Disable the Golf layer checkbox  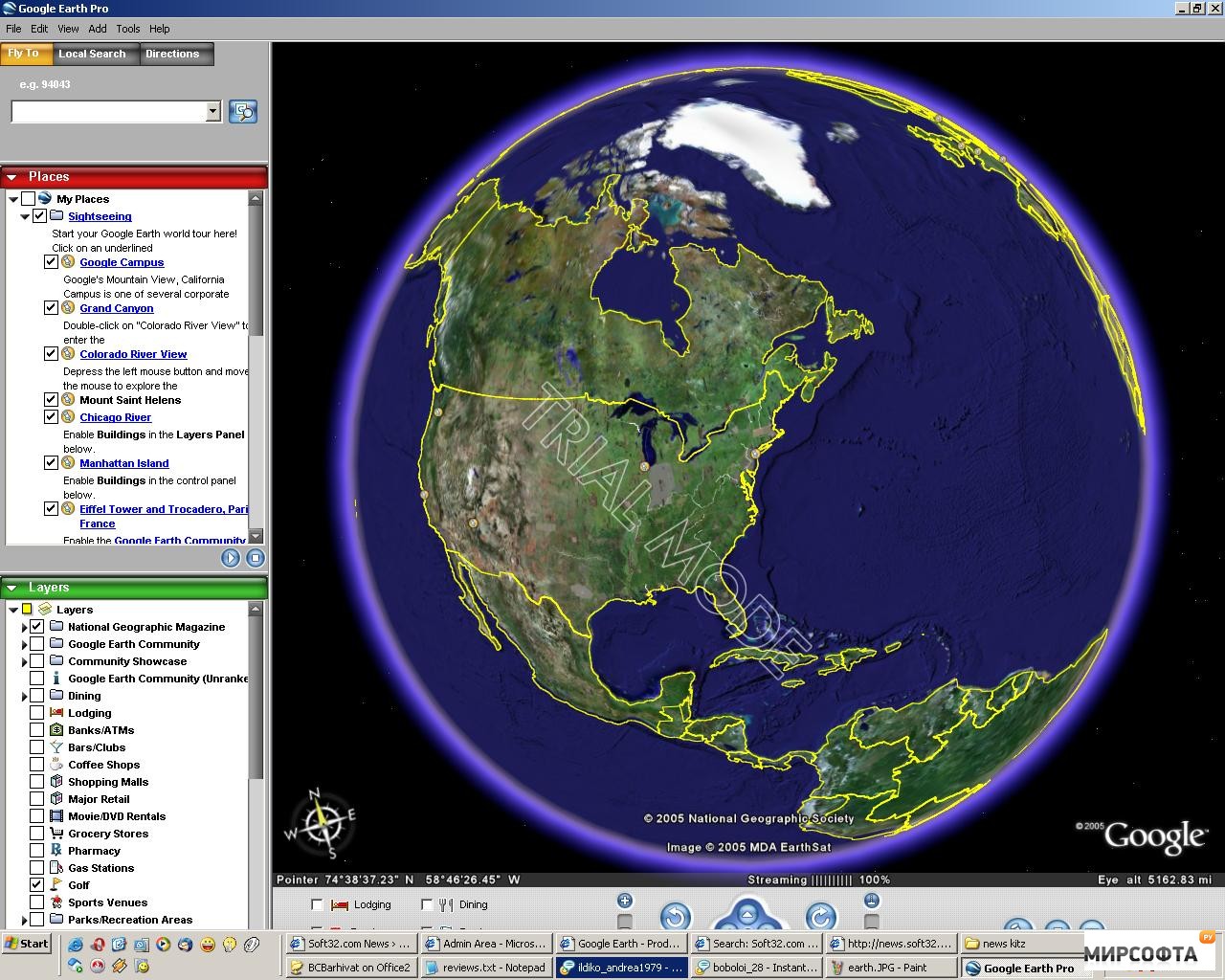click(37, 885)
